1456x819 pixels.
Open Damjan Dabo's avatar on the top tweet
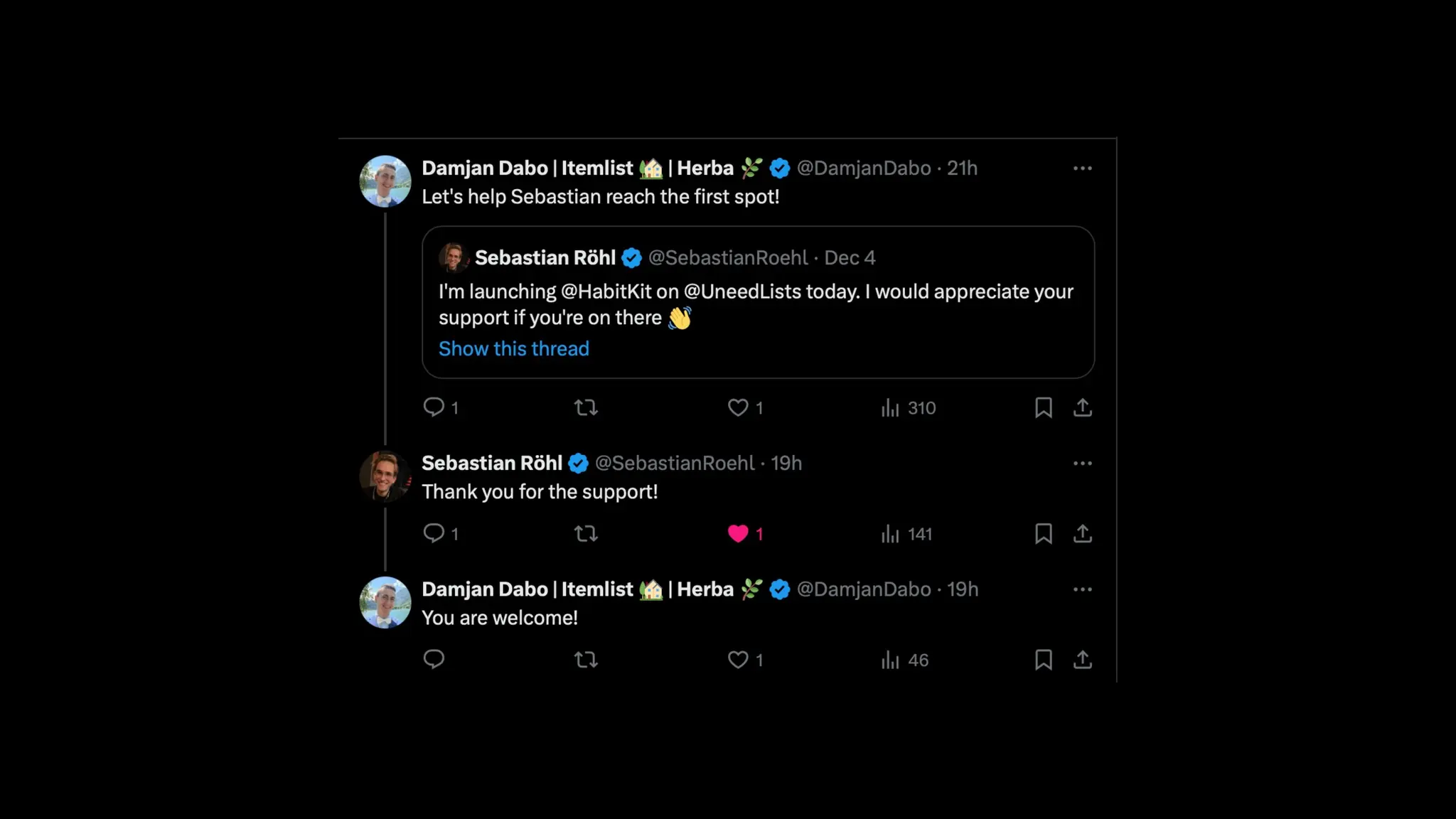[385, 181]
